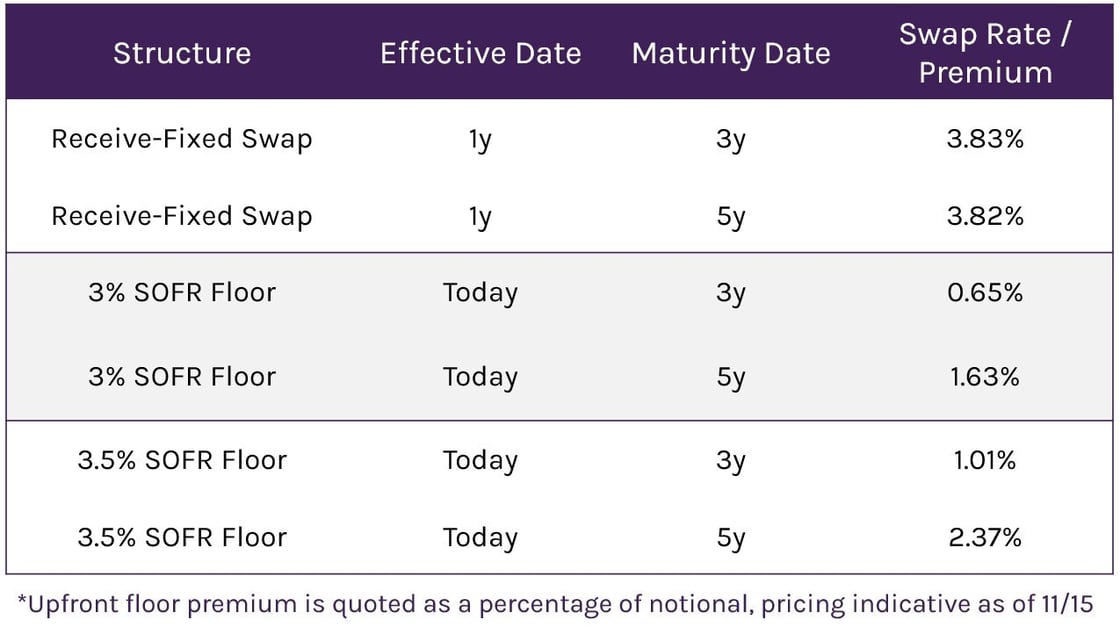Image resolution: width=1120 pixels, height=627 pixels.
Task: Click 3.5% SOFR Floor in the 2.37% row
Action: coord(181,538)
